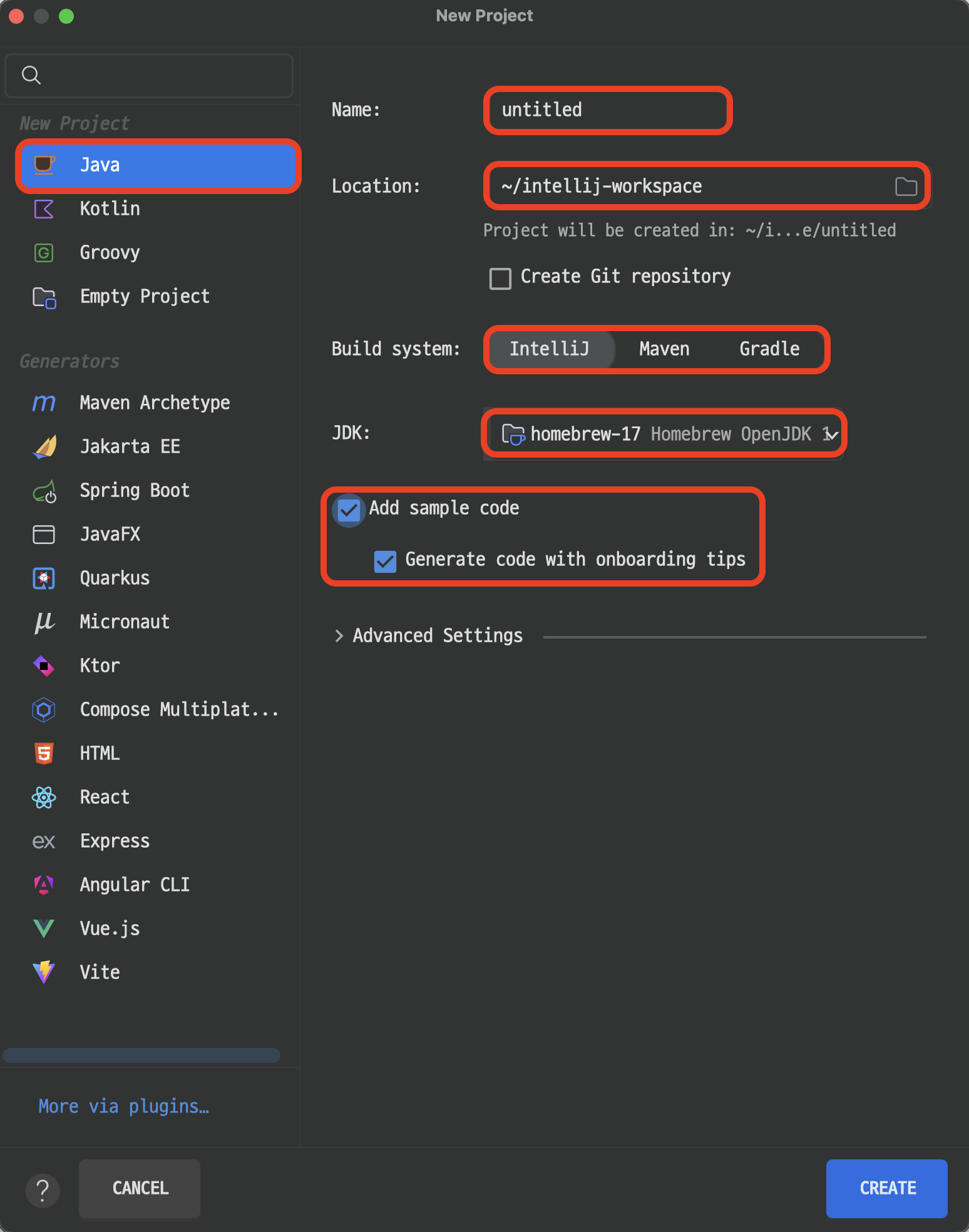Click the JDK folder cup icon
This screenshot has height=1232, width=969.
coord(513,434)
